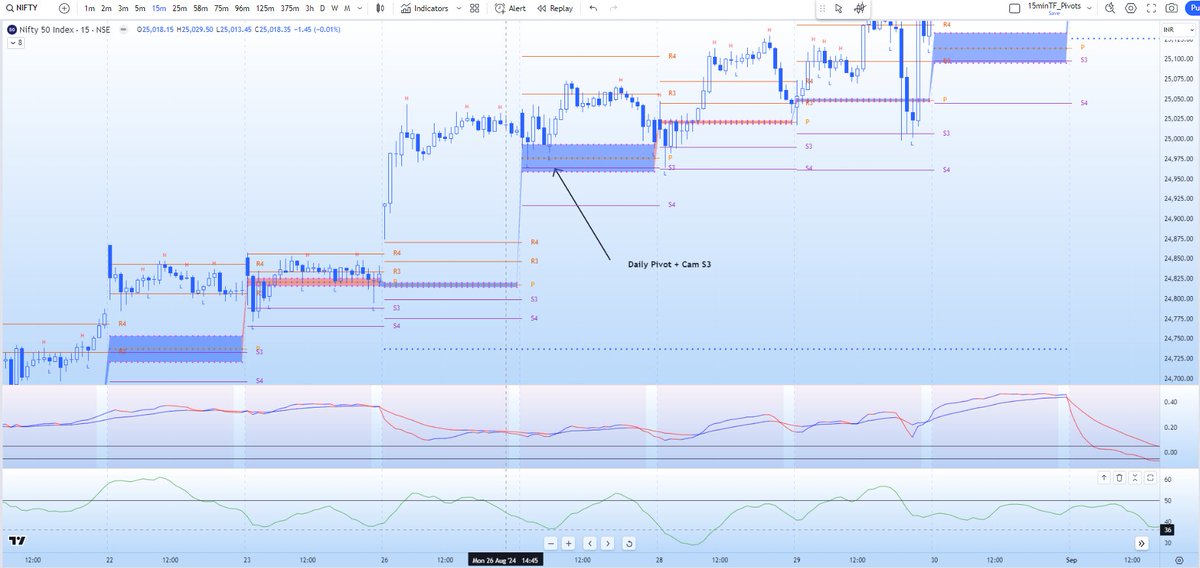Maximize the RSI pane
This screenshot has height=568, width=1200.
[x=1148, y=479]
